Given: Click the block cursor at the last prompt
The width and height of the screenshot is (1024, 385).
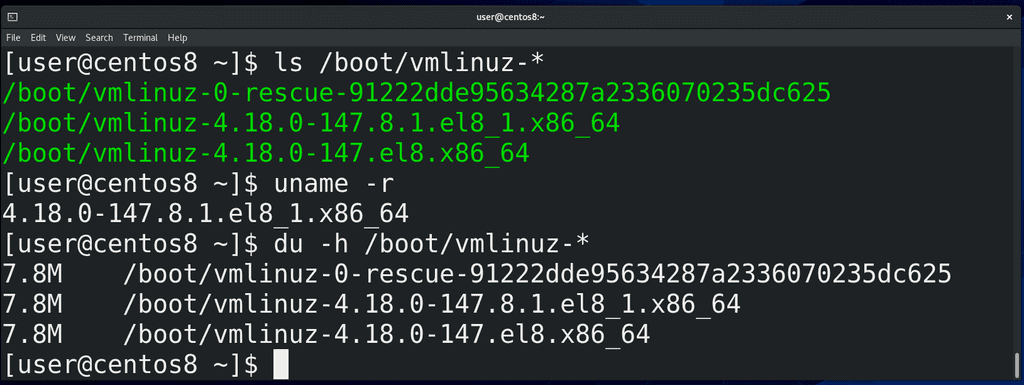Looking at the screenshot, I should pos(281,364).
